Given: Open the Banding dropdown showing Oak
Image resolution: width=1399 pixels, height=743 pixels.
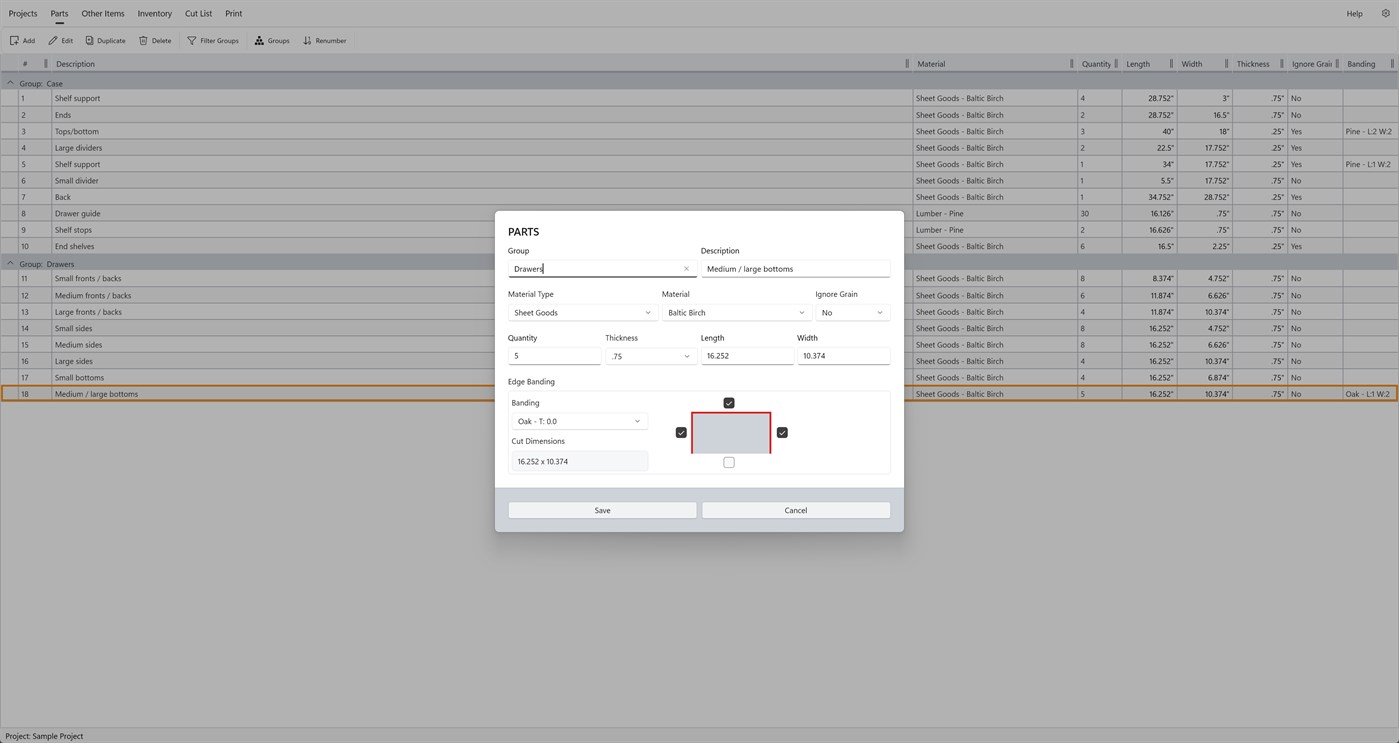Looking at the screenshot, I should (579, 422).
